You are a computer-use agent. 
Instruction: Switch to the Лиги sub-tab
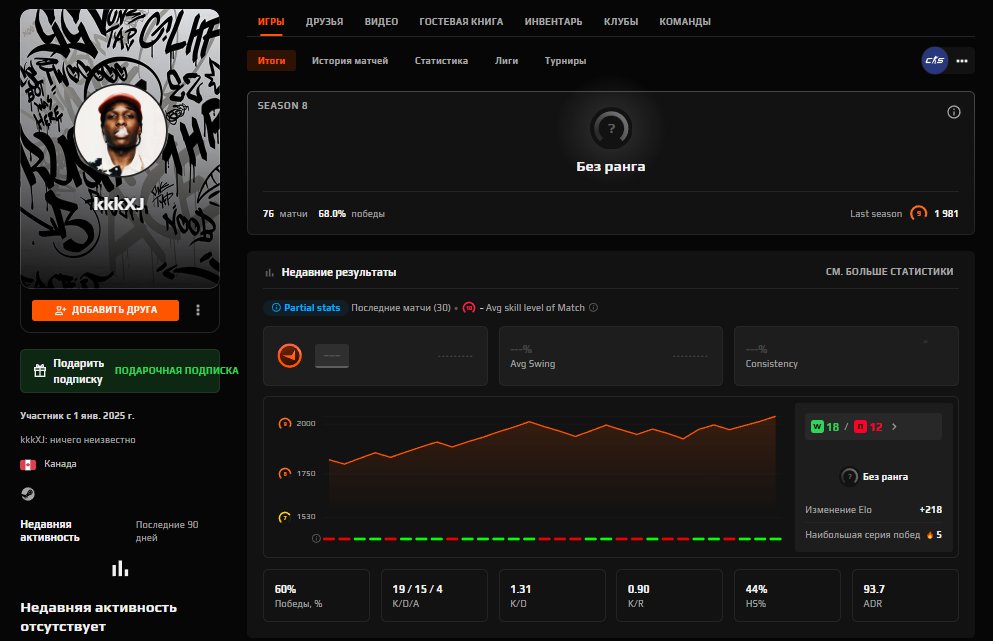pos(507,61)
